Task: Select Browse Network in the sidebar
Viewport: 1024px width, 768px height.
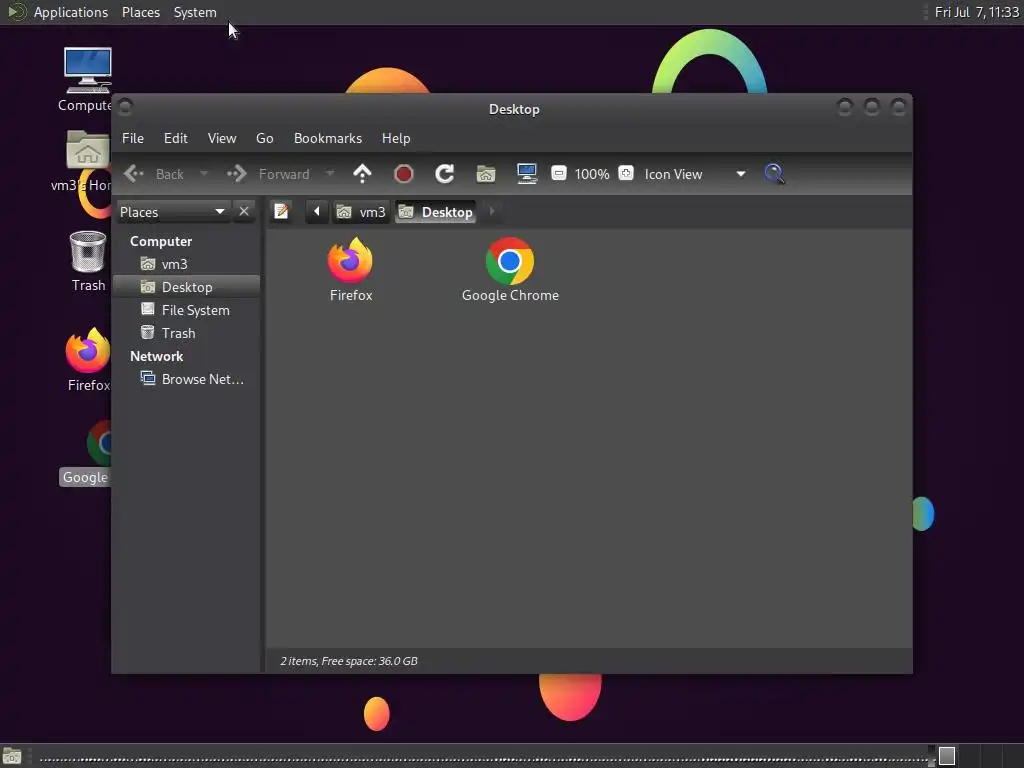Action: click(187, 379)
